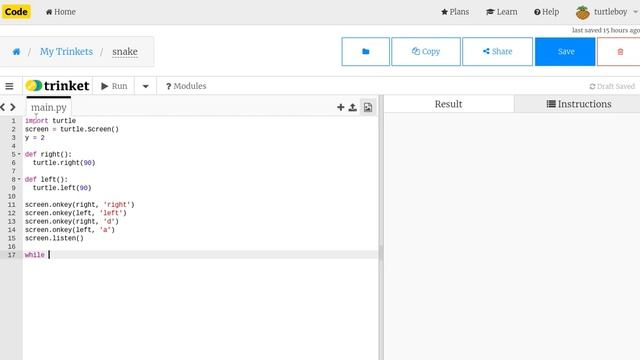Open the hamburger menu
640x360 pixels.
tap(9, 86)
